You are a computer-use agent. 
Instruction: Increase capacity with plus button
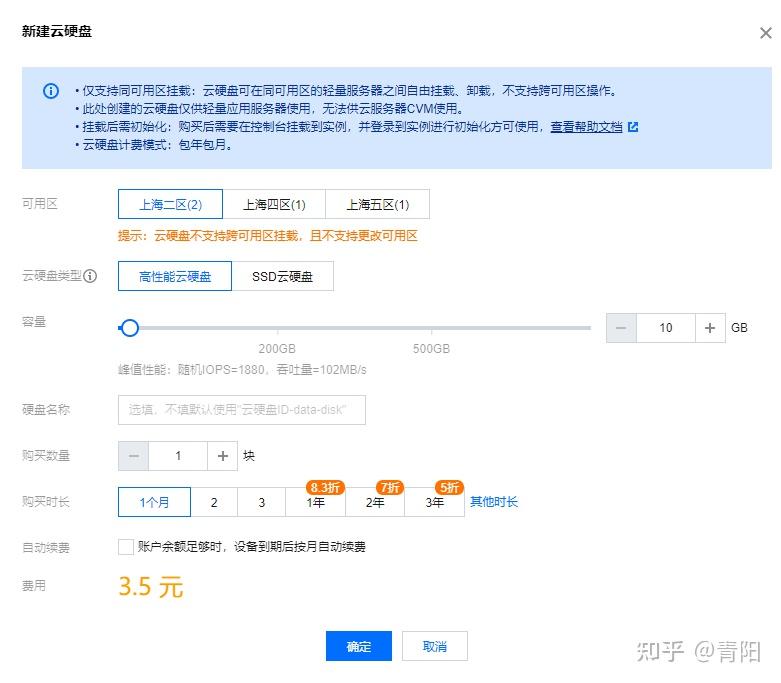pos(710,328)
